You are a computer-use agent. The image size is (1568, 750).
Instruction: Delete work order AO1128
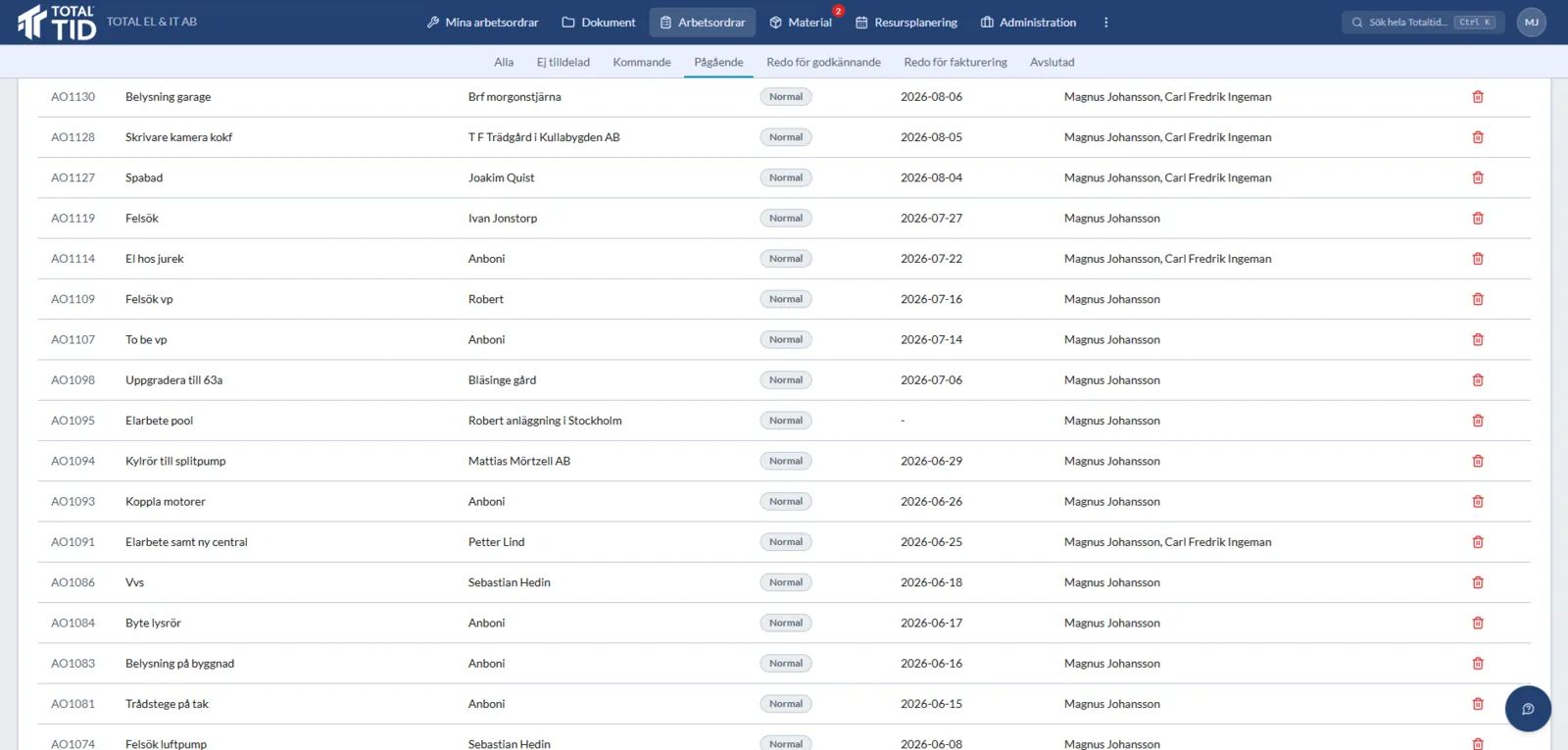[1478, 137]
